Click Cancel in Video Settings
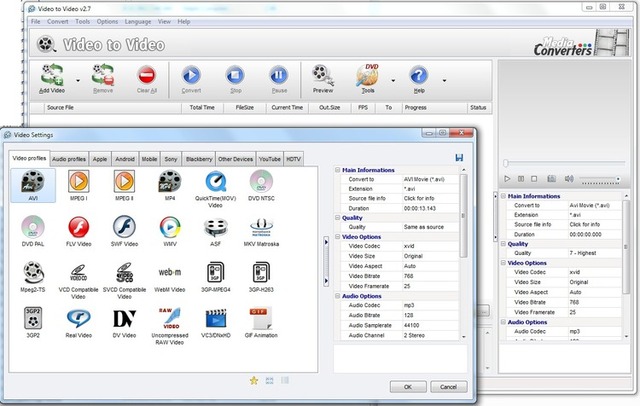The height and width of the screenshot is (406, 640). (448, 387)
